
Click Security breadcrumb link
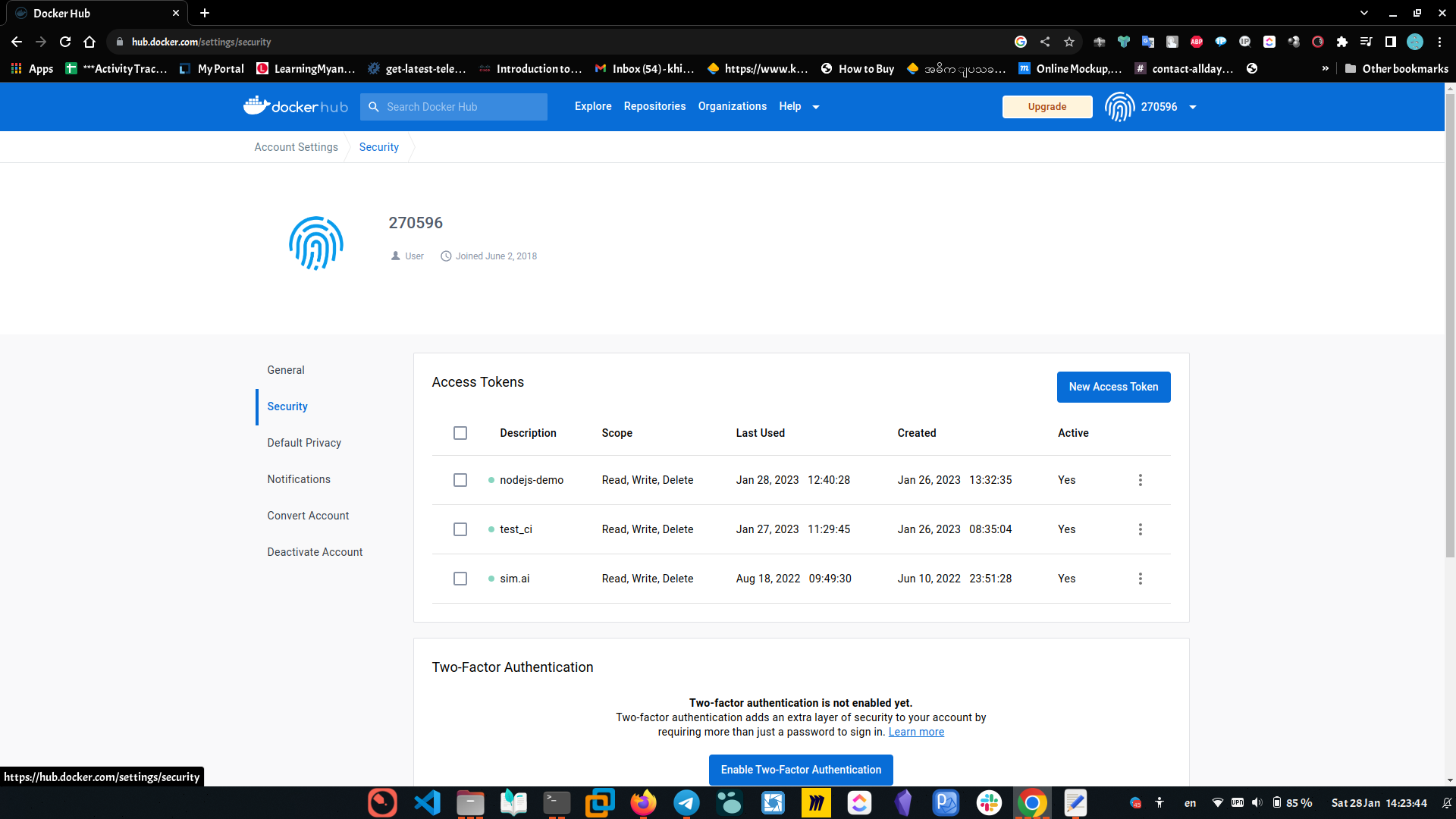click(378, 147)
